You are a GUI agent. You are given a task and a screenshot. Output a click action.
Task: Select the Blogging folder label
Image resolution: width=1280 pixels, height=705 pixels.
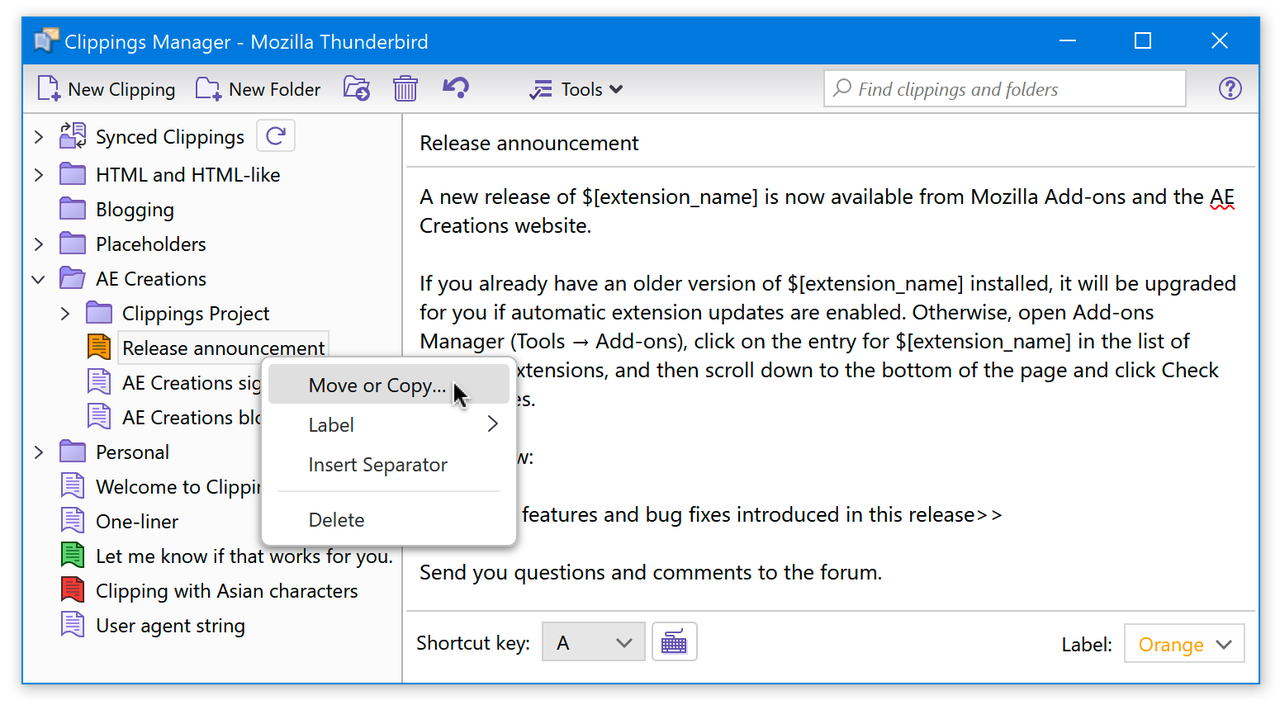tap(135, 210)
